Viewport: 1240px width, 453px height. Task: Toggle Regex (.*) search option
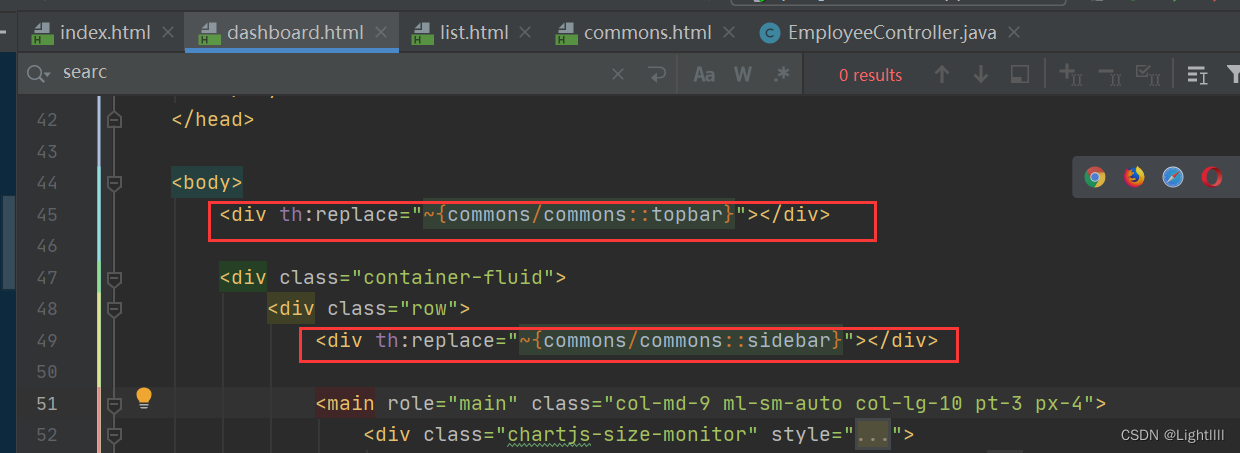coord(781,74)
